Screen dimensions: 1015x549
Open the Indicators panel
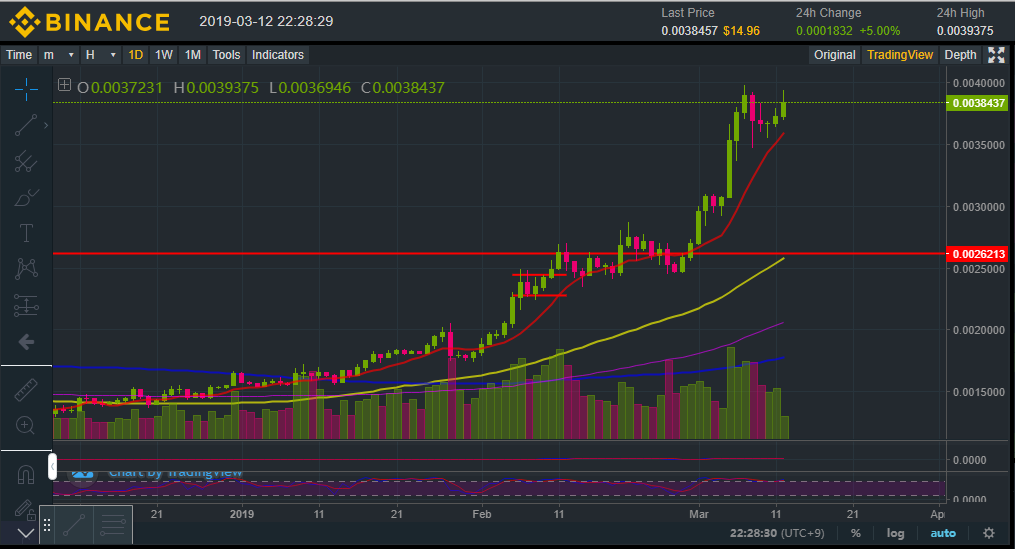point(278,55)
